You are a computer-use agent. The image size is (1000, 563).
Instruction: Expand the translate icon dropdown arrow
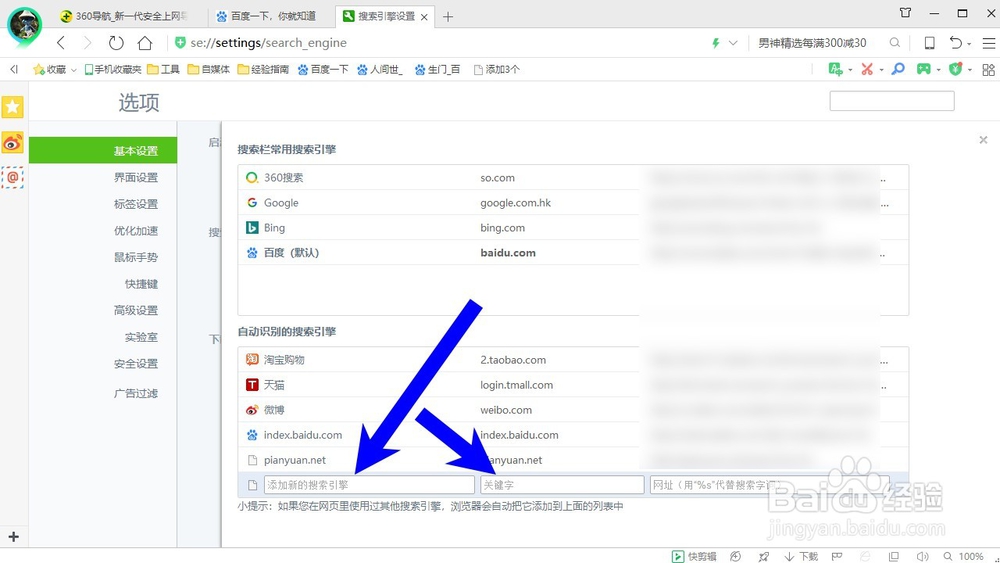(850, 69)
